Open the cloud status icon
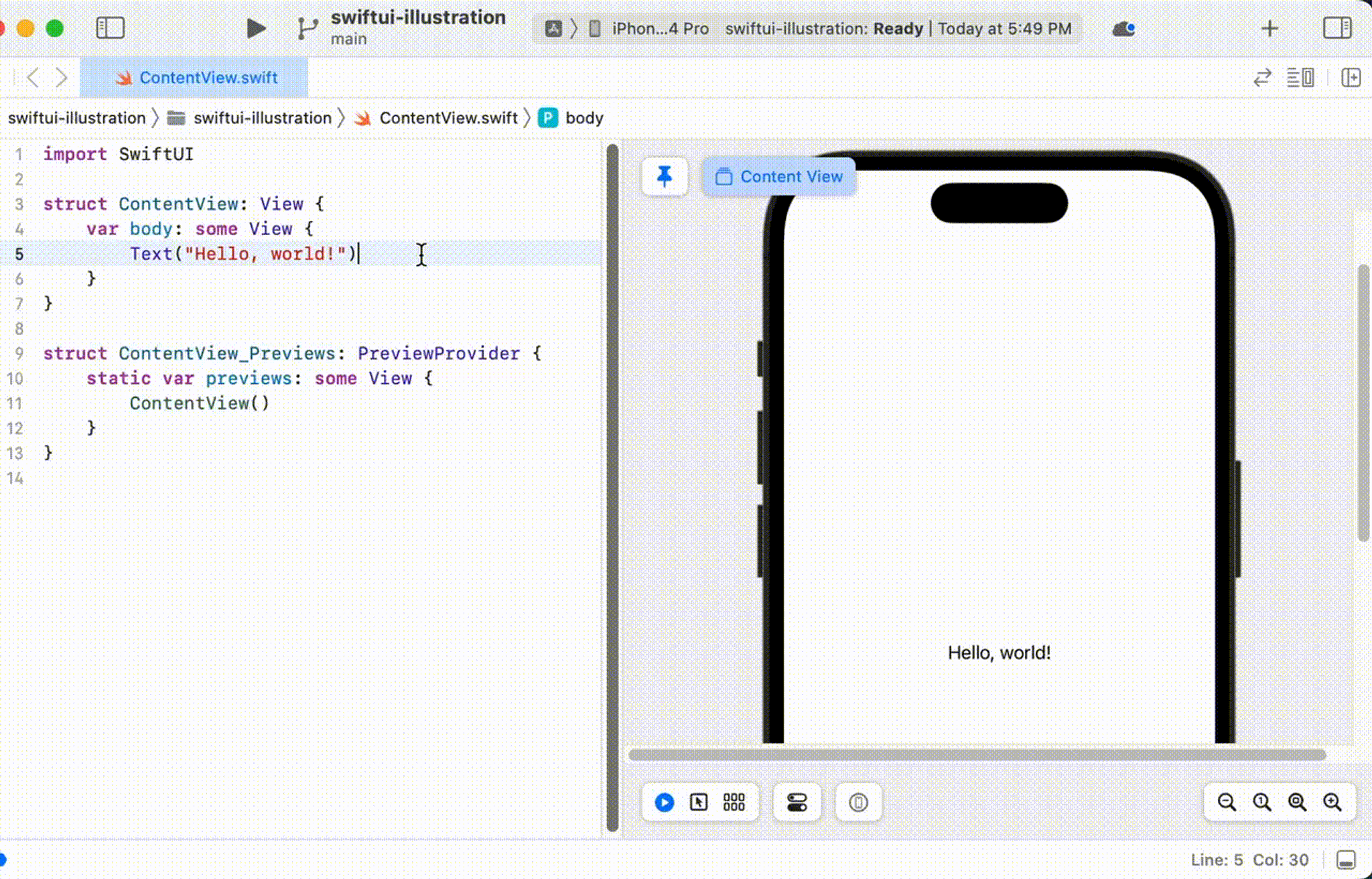Screen dimensions: 1372x879 click(x=1123, y=29)
